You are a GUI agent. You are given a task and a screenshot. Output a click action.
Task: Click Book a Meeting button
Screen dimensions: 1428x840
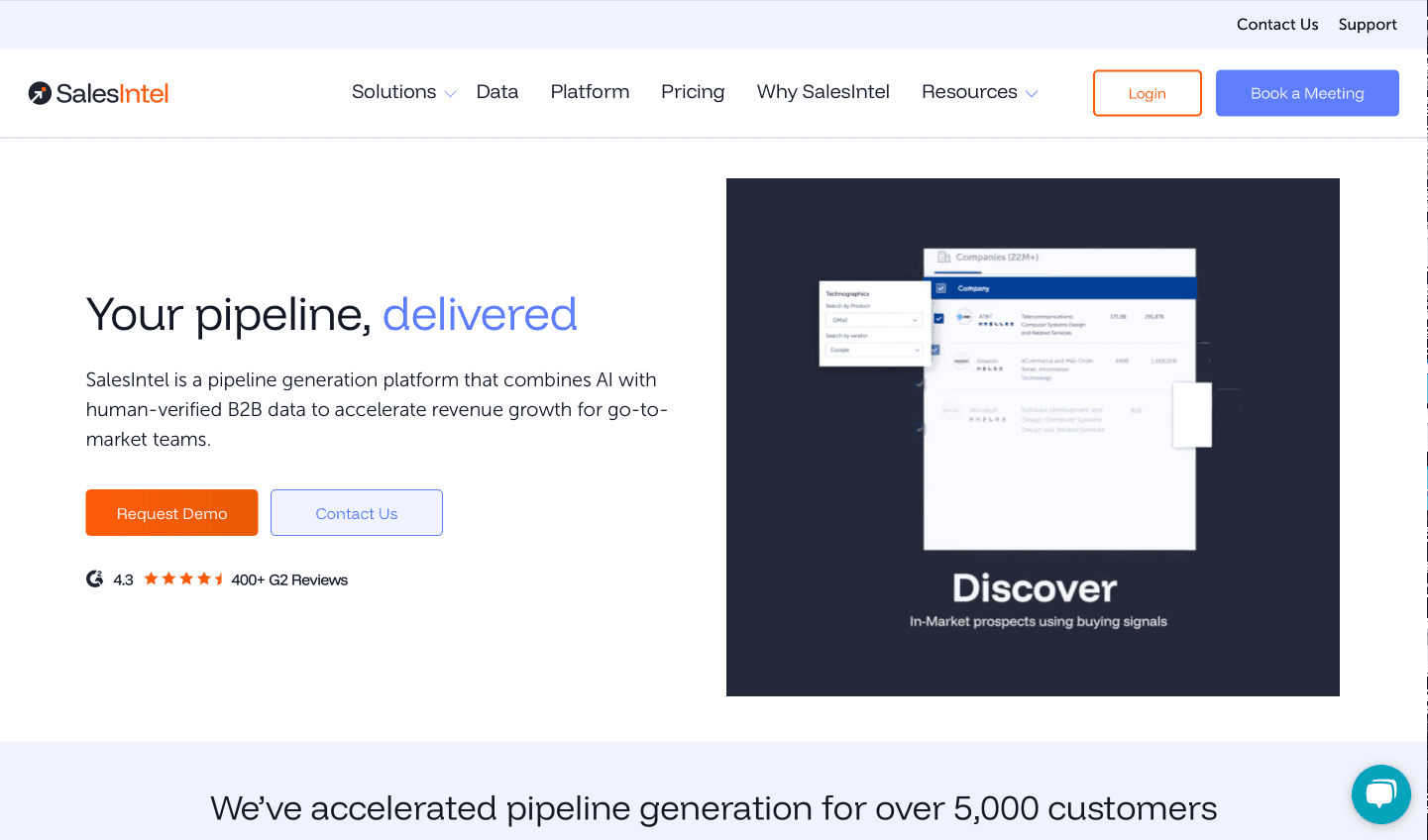(1307, 93)
